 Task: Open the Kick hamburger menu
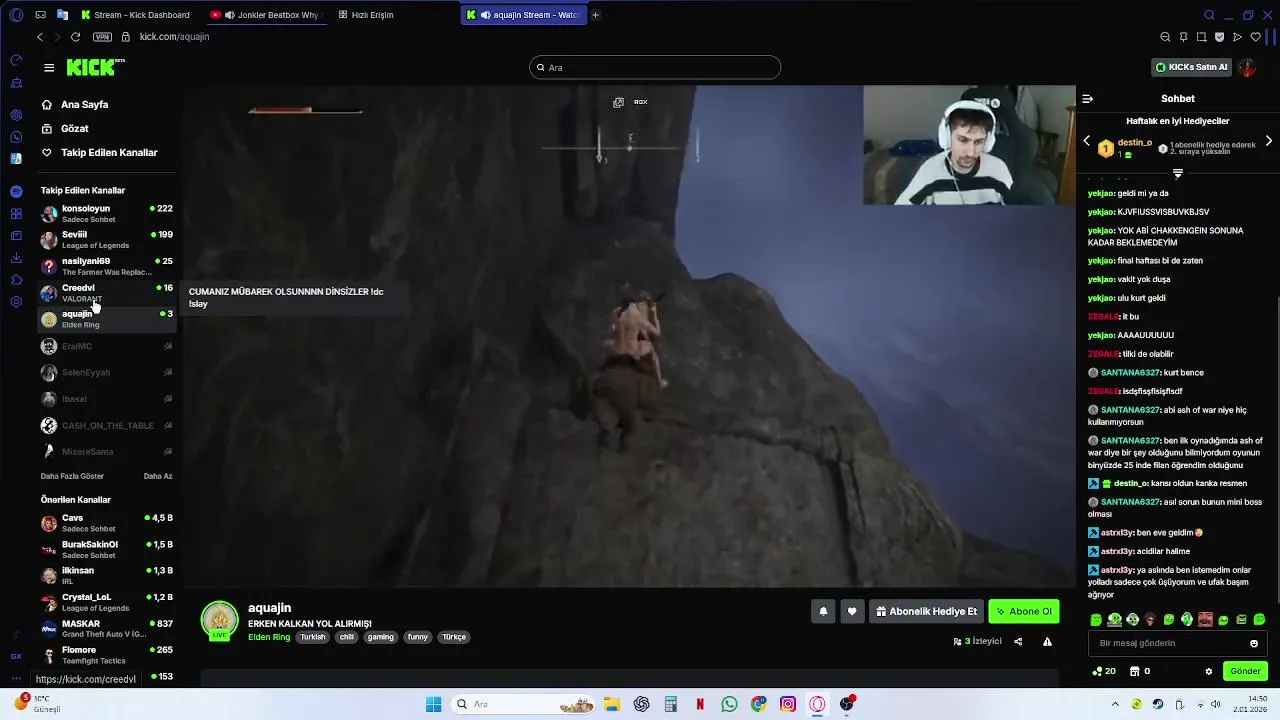tap(49, 68)
